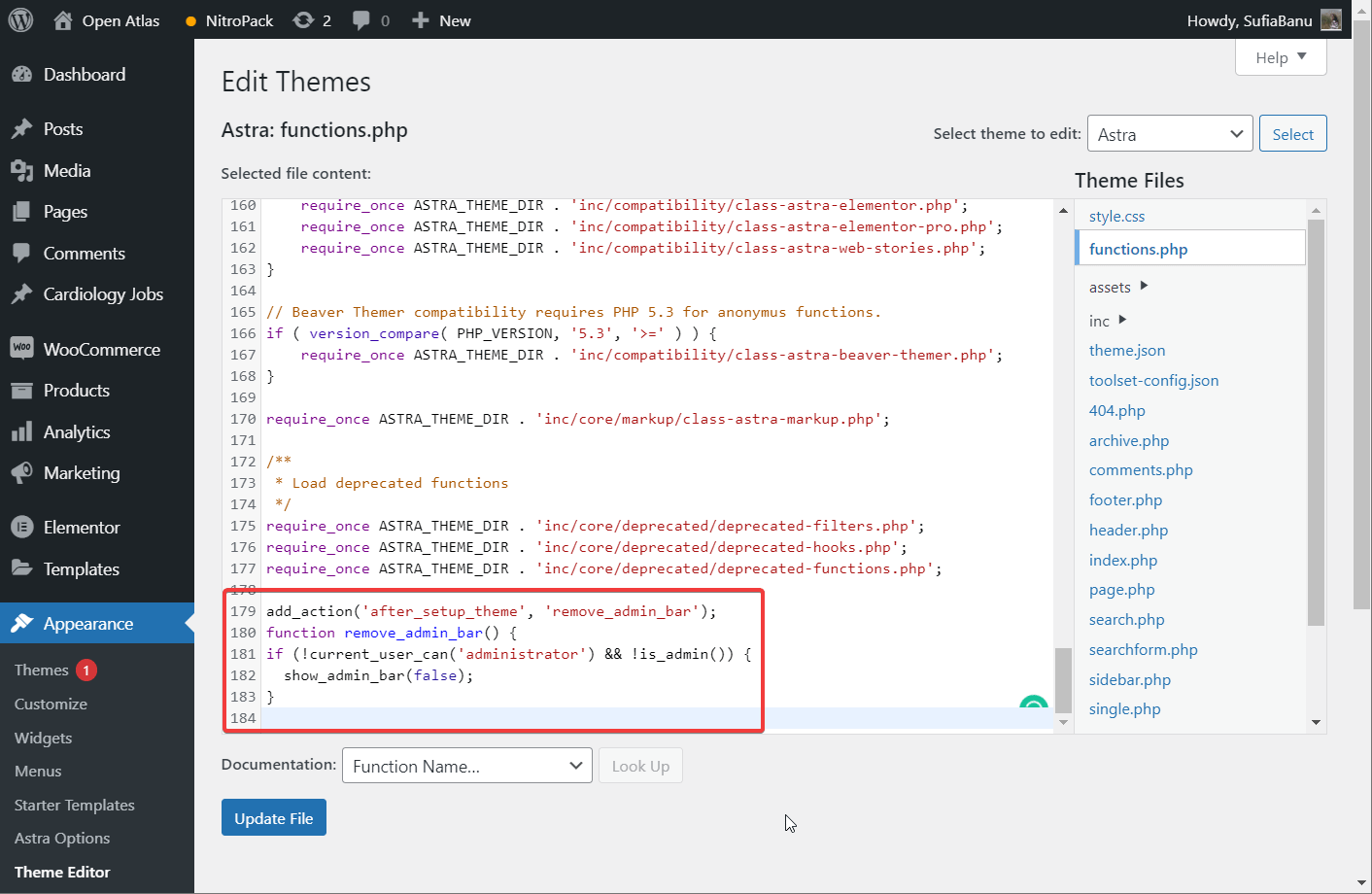
Task: Switch to Theme Editor menu item
Action: point(61,872)
